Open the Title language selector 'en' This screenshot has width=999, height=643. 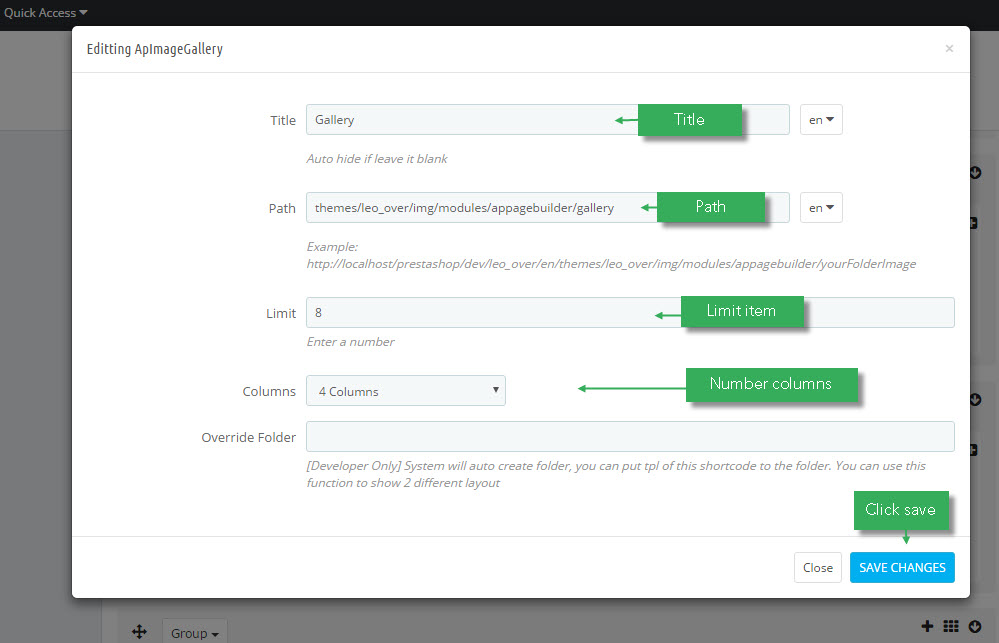(x=821, y=120)
